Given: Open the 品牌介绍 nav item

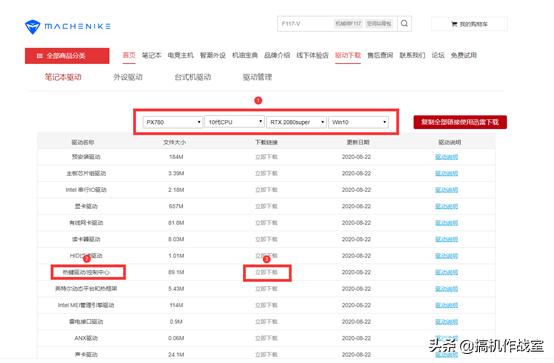Looking at the screenshot, I should pos(277,55).
